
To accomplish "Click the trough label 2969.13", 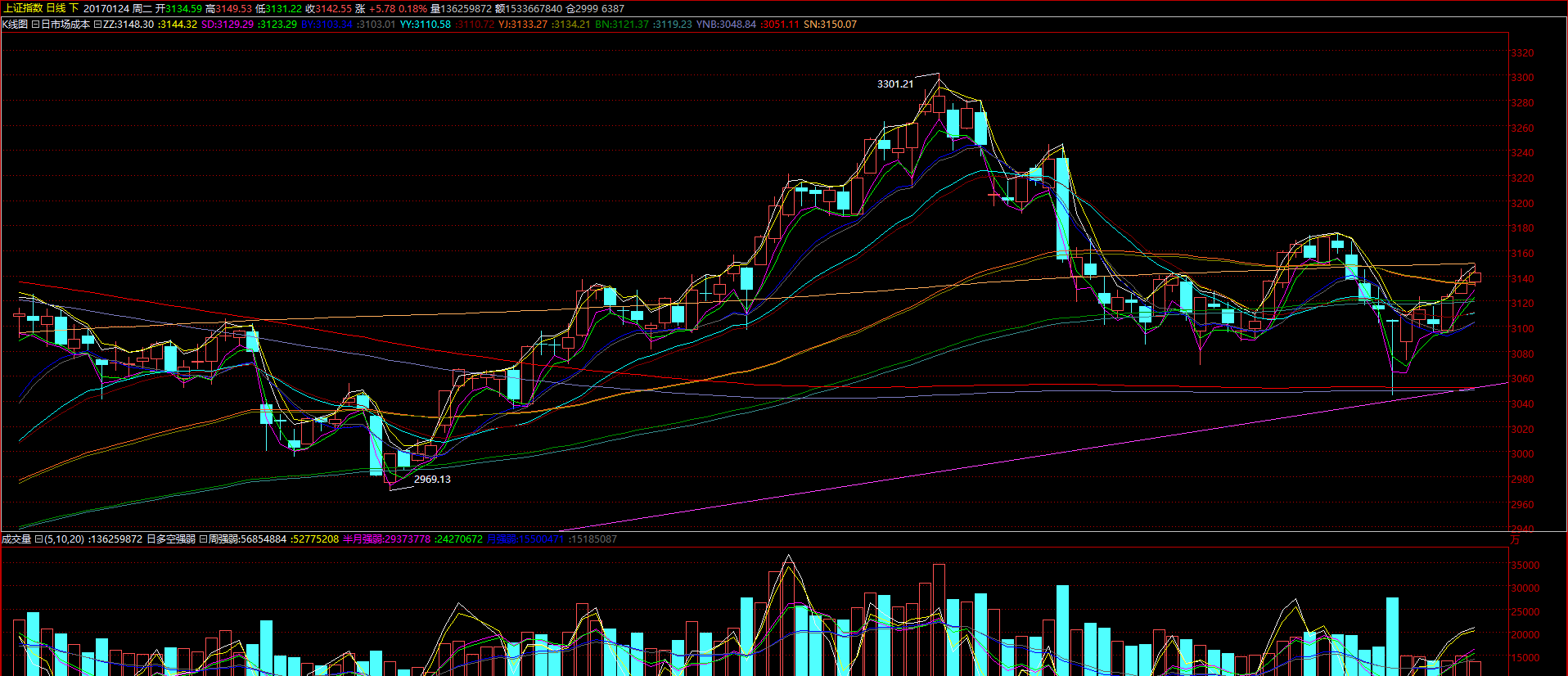I will (432, 480).
